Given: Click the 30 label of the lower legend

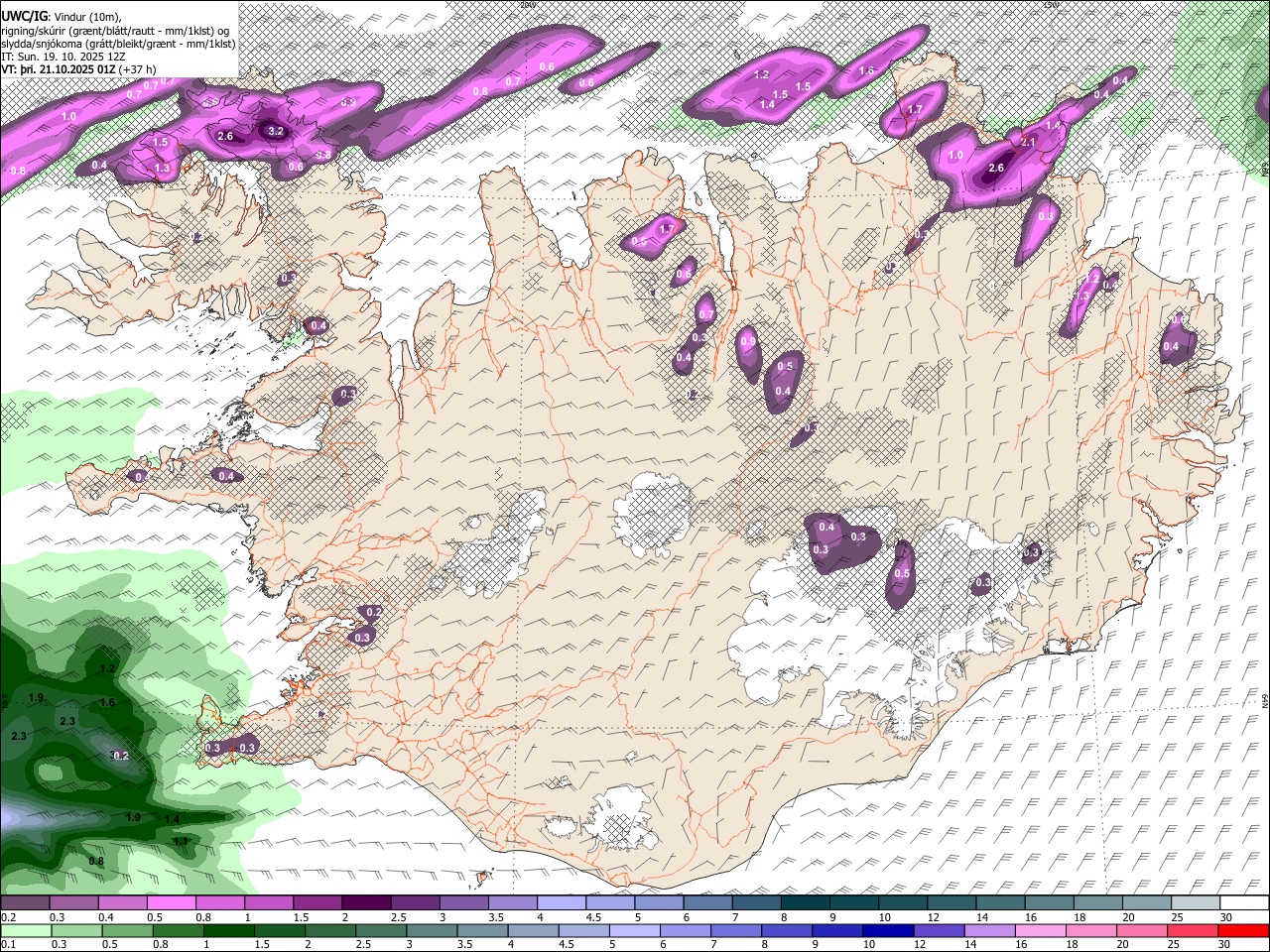Looking at the screenshot, I should pyautogui.click(x=1226, y=944).
